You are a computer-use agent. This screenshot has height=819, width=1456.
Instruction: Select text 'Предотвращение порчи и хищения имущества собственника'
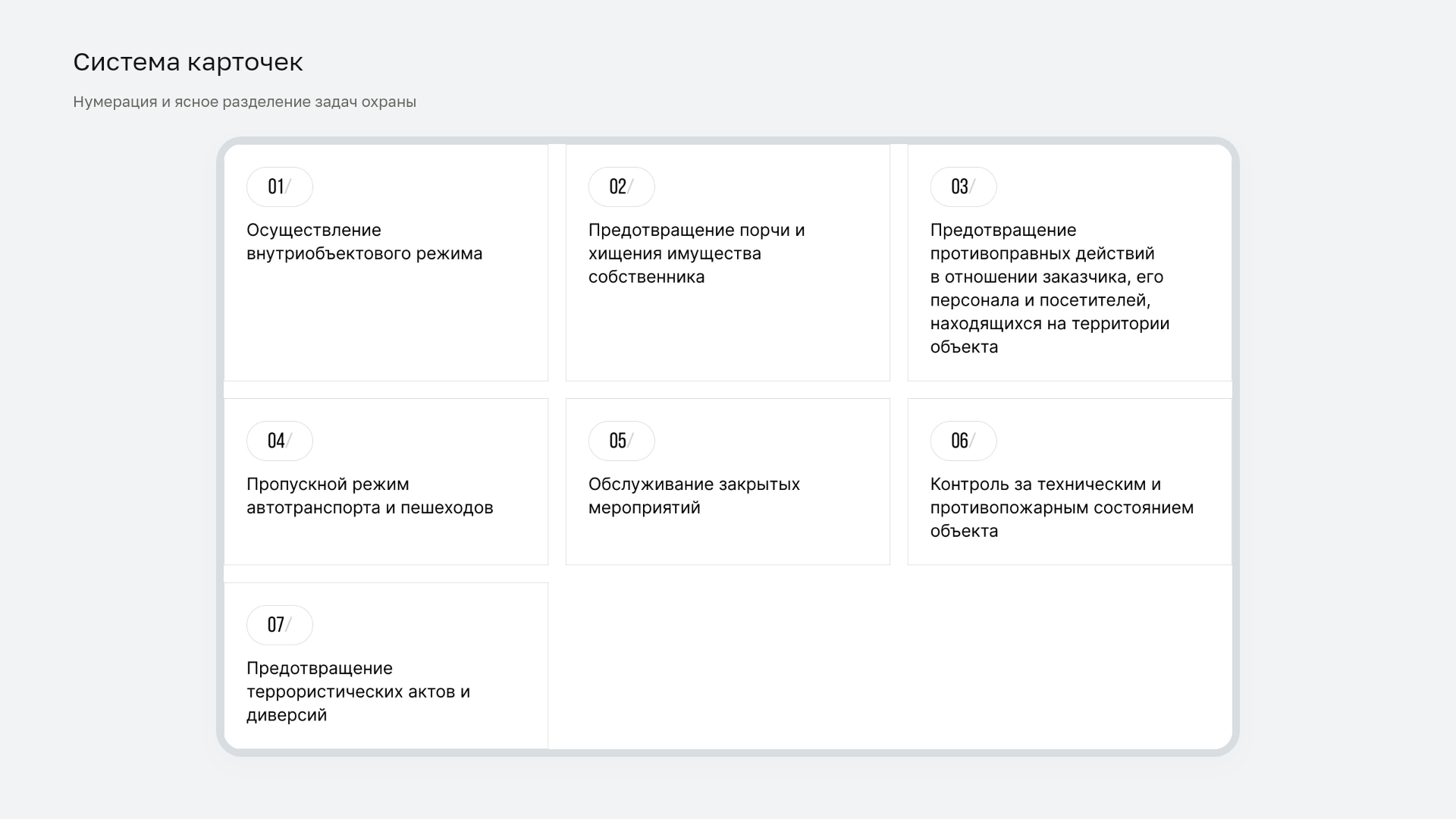point(696,253)
